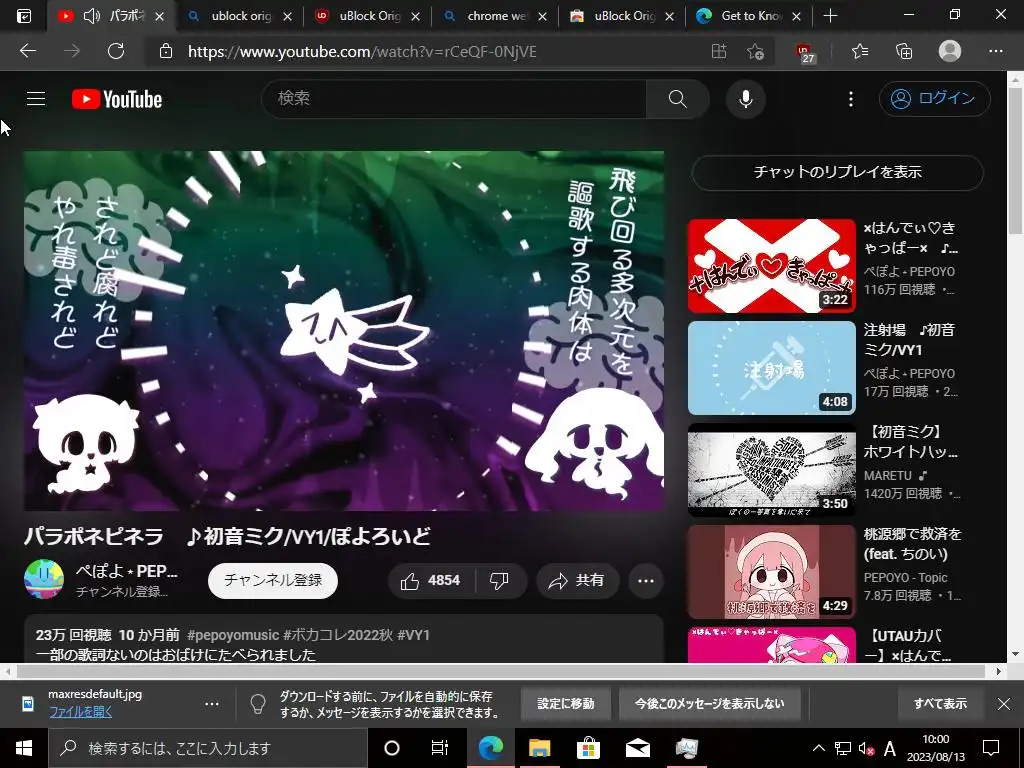Click the #ボカコレ2022秋 hashtag
Viewport: 1024px width, 768px height.
(x=337, y=635)
